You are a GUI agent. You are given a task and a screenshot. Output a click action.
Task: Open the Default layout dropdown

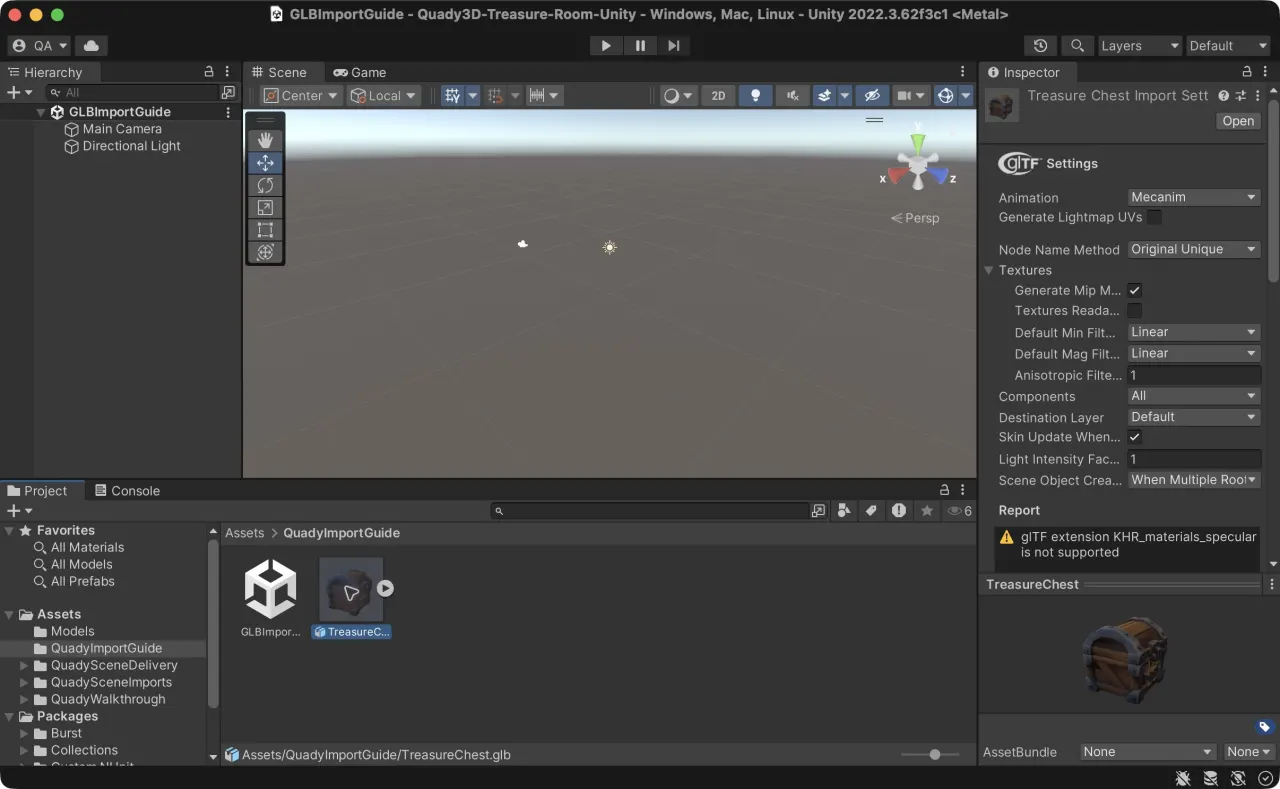[1227, 46]
